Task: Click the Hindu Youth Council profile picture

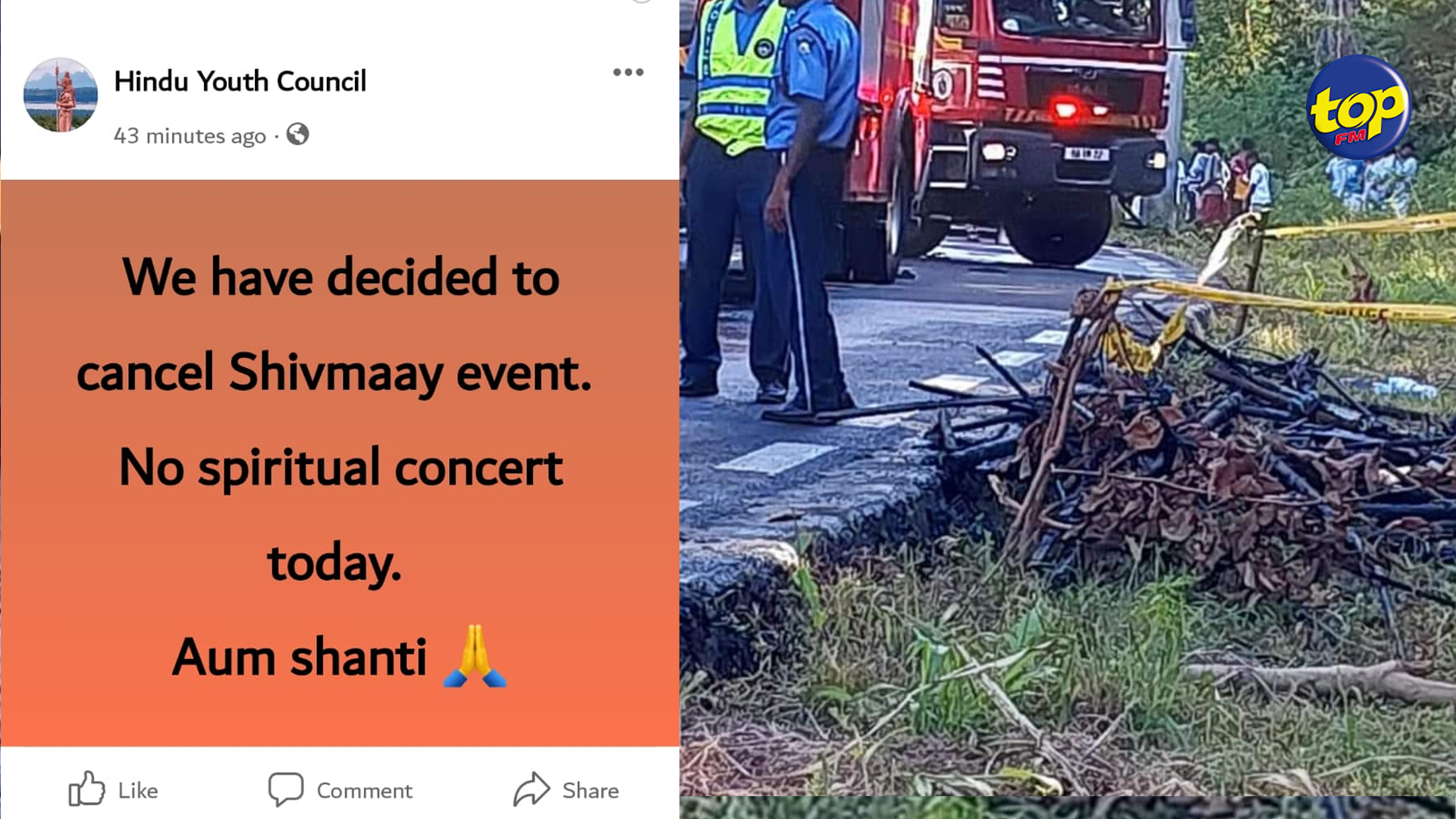Action: 61,95
